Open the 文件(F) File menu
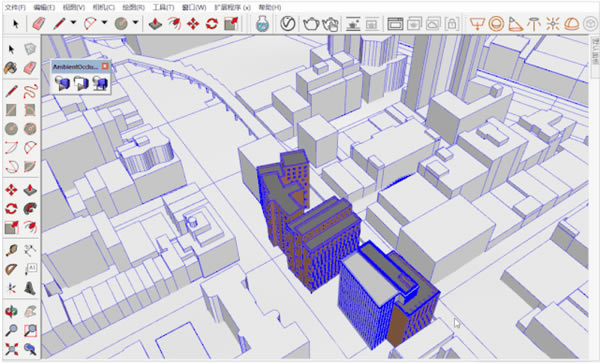The height and width of the screenshot is (363, 600). pyautogui.click(x=15, y=7)
